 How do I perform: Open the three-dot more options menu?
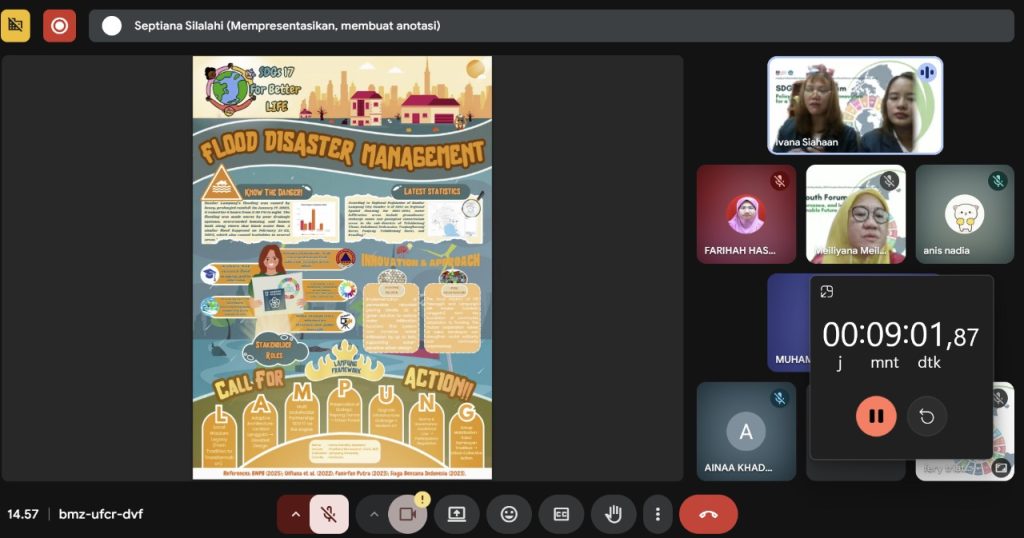coord(657,514)
